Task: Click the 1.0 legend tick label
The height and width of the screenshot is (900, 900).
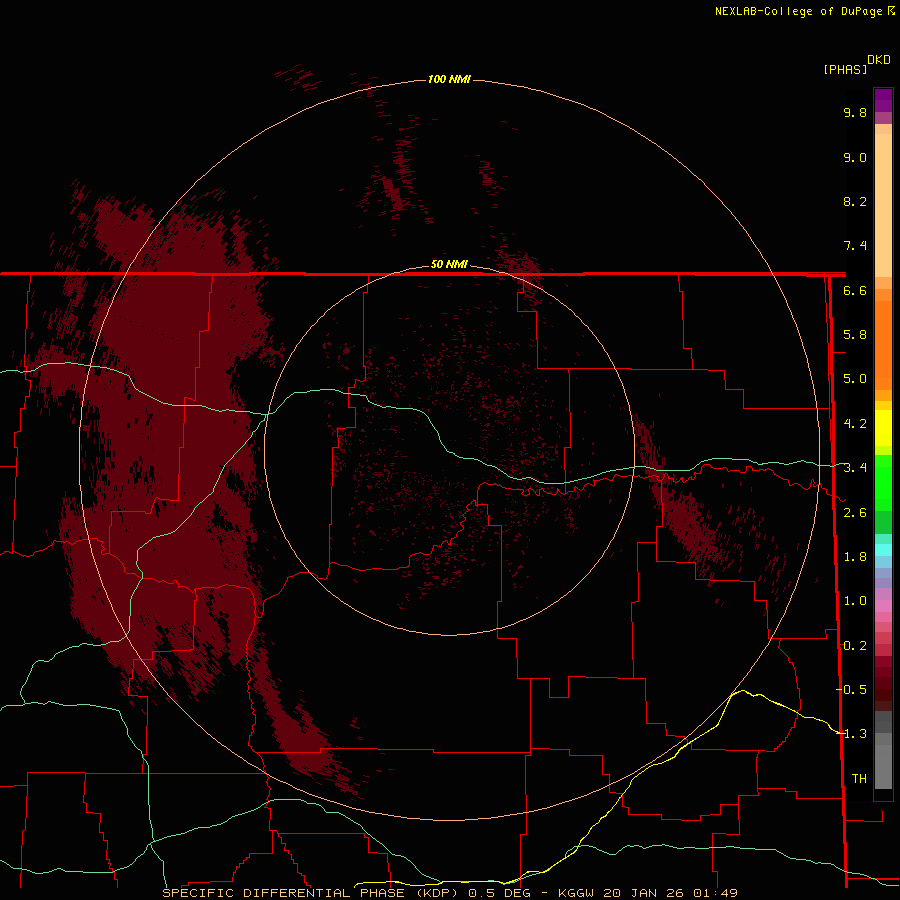Action: click(x=855, y=601)
